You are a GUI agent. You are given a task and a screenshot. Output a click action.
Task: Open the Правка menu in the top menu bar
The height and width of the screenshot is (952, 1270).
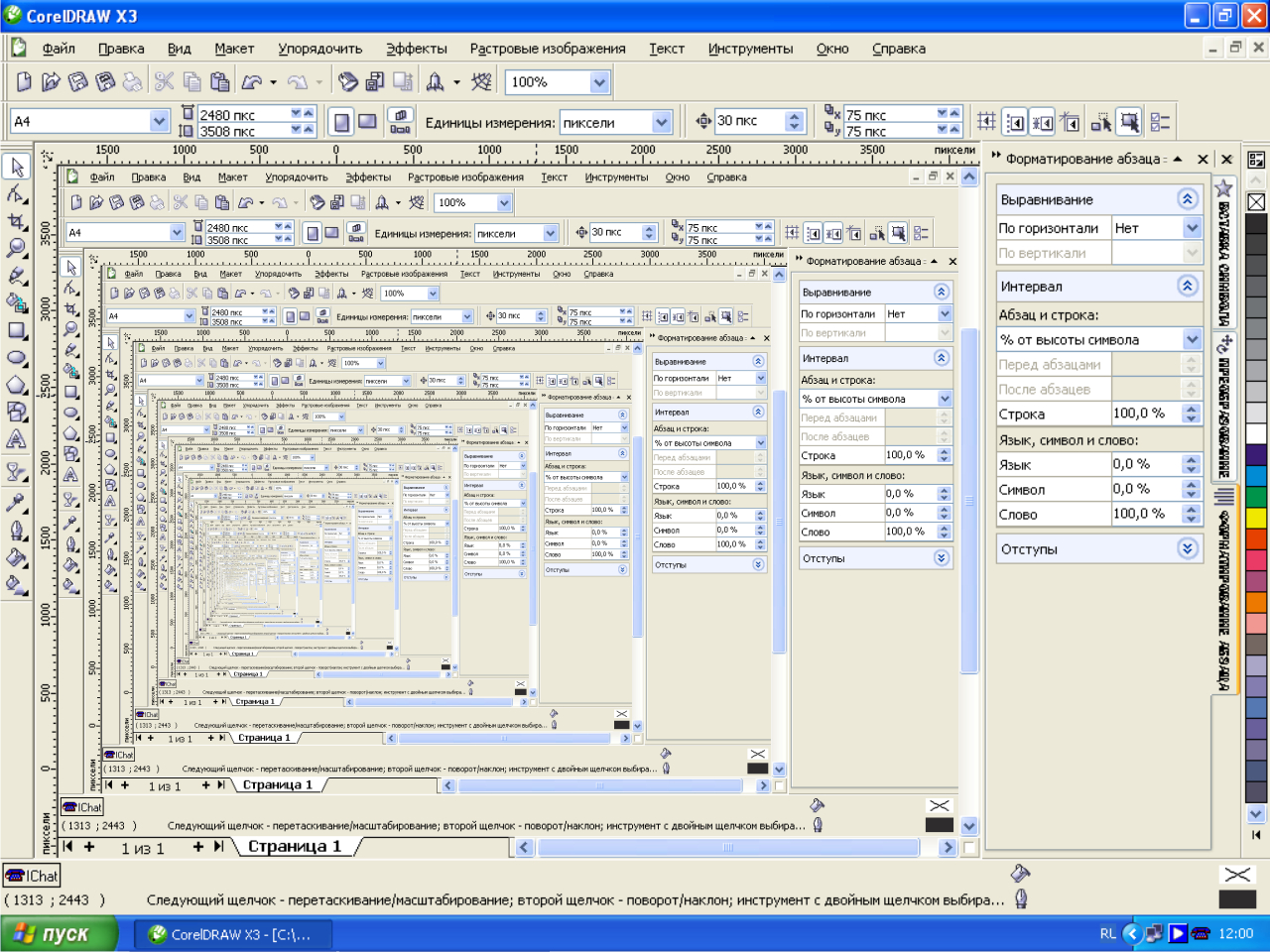tap(121, 48)
